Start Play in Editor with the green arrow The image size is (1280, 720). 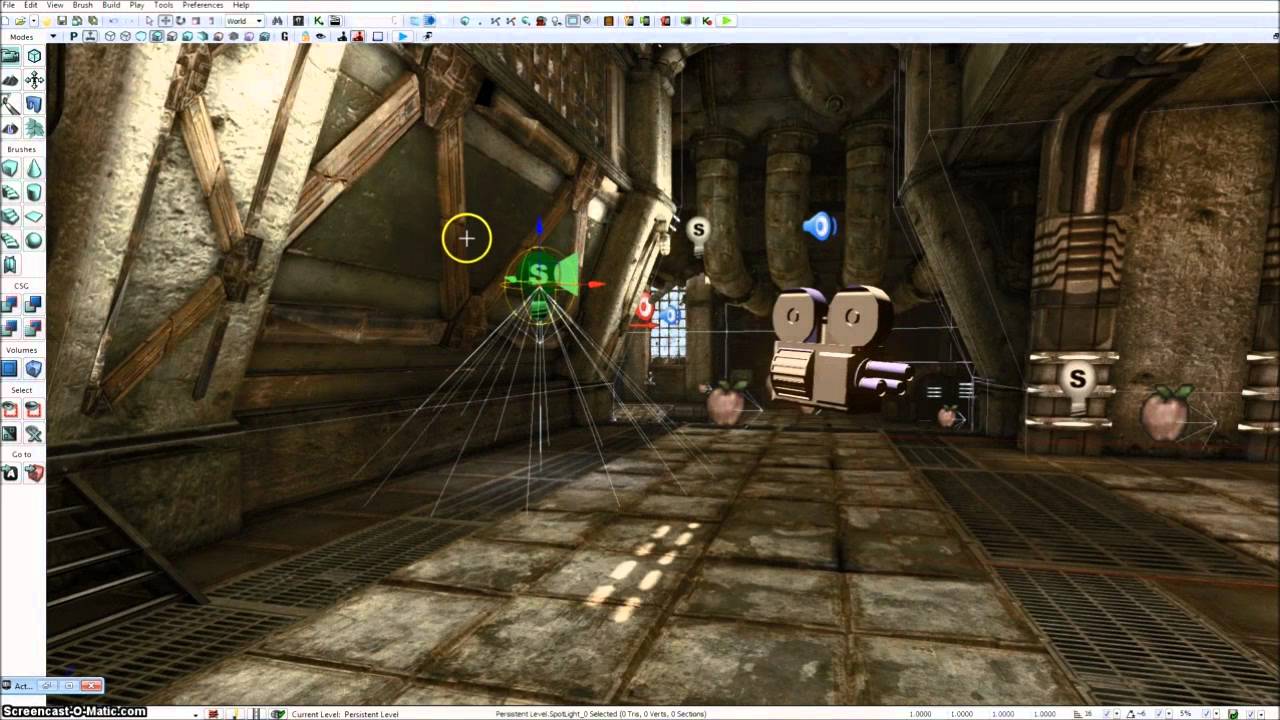click(727, 20)
